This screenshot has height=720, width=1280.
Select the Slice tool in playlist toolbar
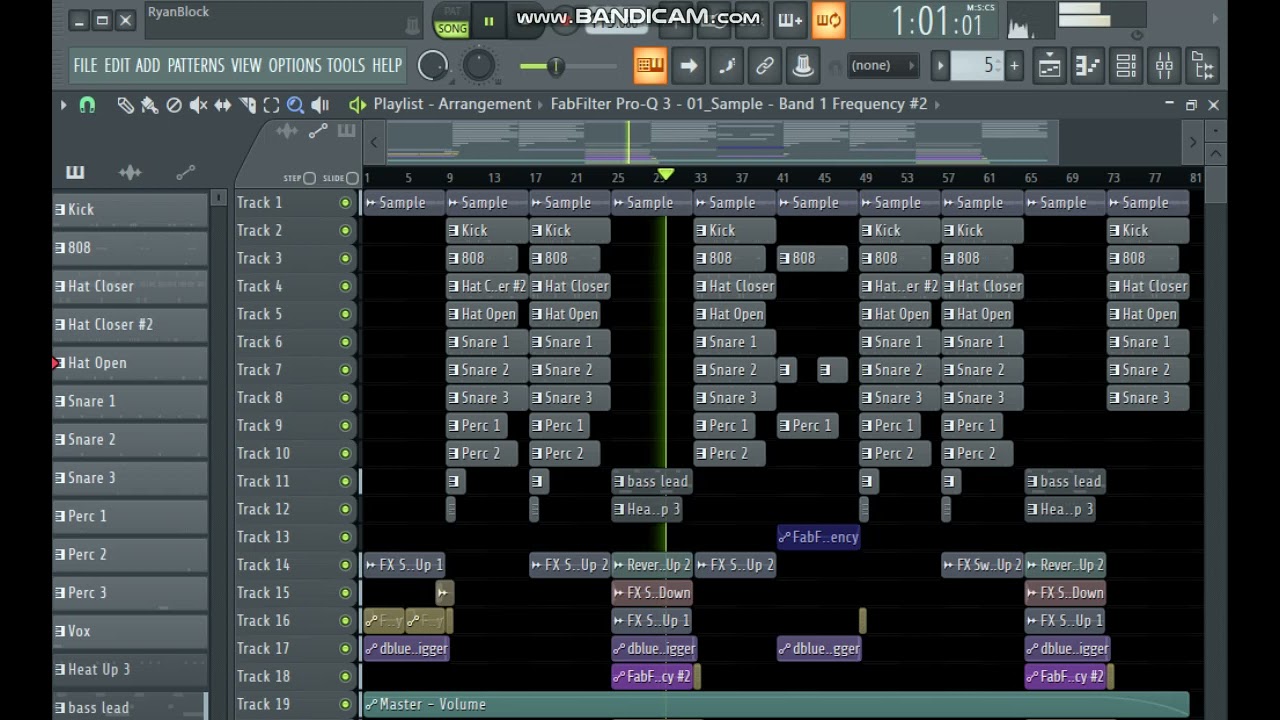click(x=247, y=104)
